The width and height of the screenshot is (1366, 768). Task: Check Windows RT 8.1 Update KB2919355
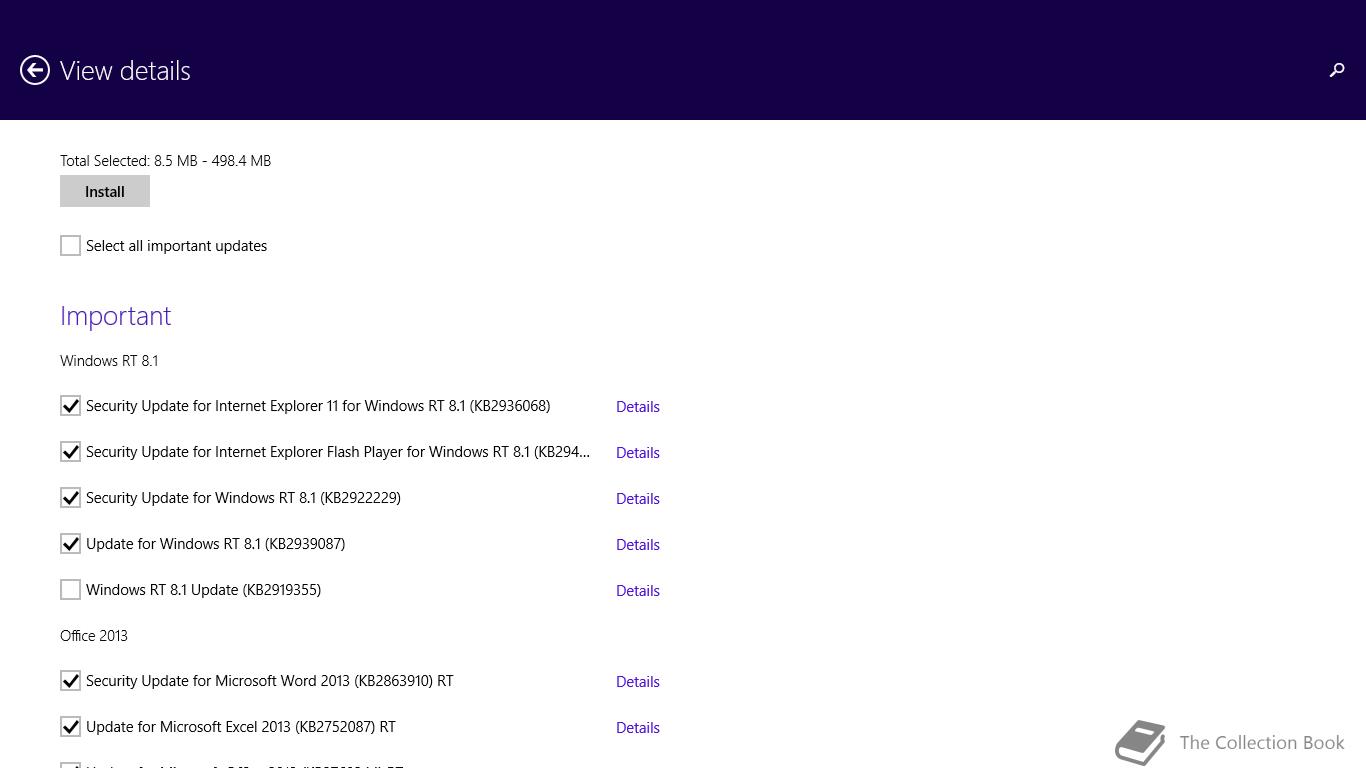tap(70, 590)
